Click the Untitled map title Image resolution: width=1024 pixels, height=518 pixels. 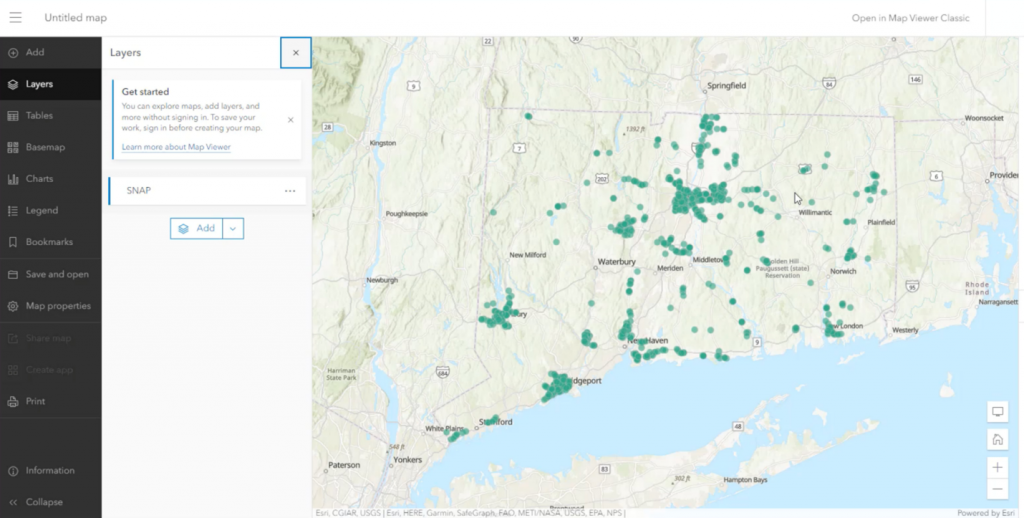click(75, 18)
